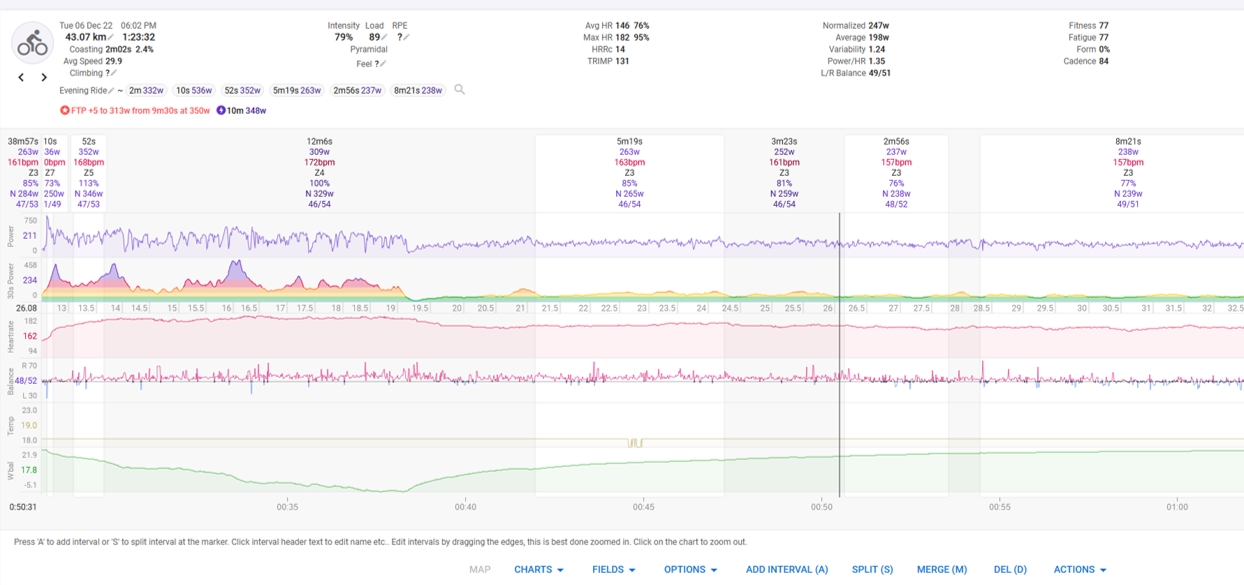This screenshot has height=585, width=1244.
Task: Expand the OPTIONS dropdown
Action: 691,569
